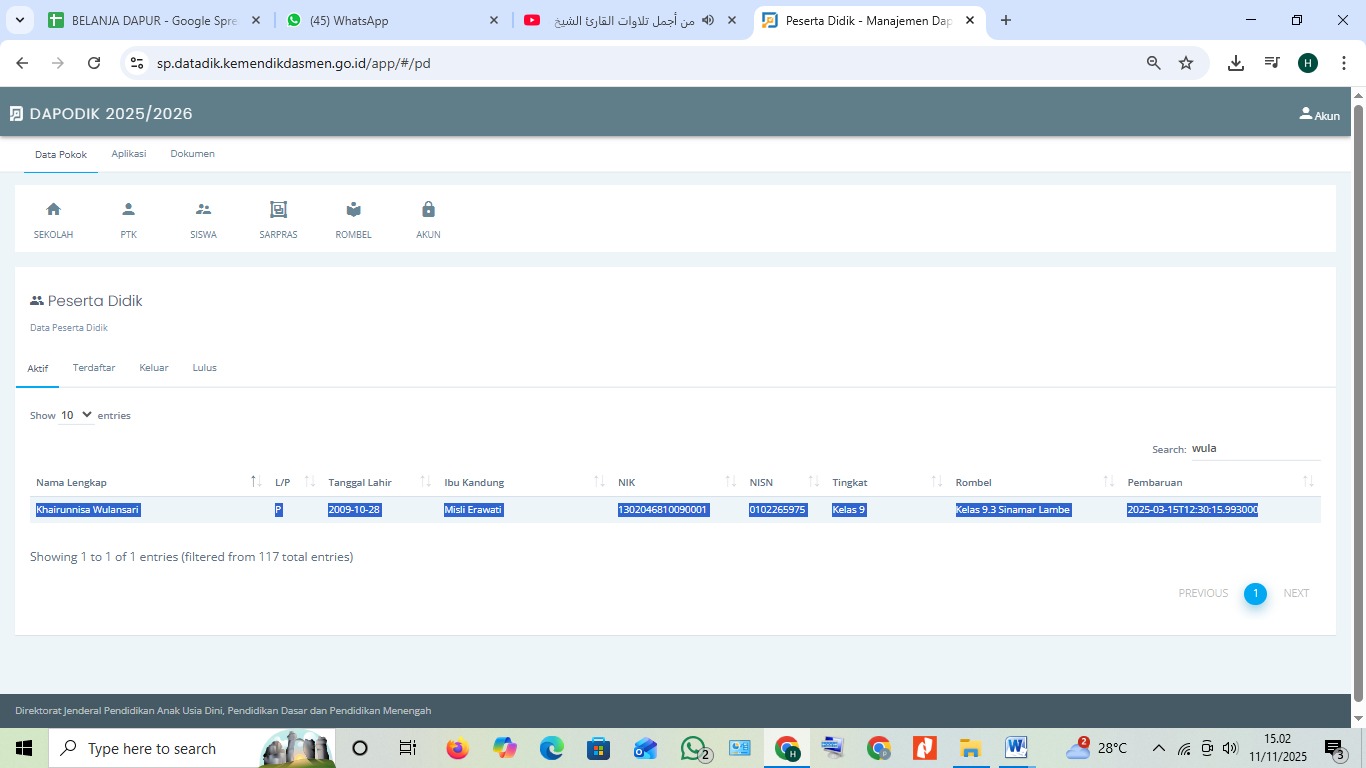Expand the Show entries dropdown

[76, 415]
